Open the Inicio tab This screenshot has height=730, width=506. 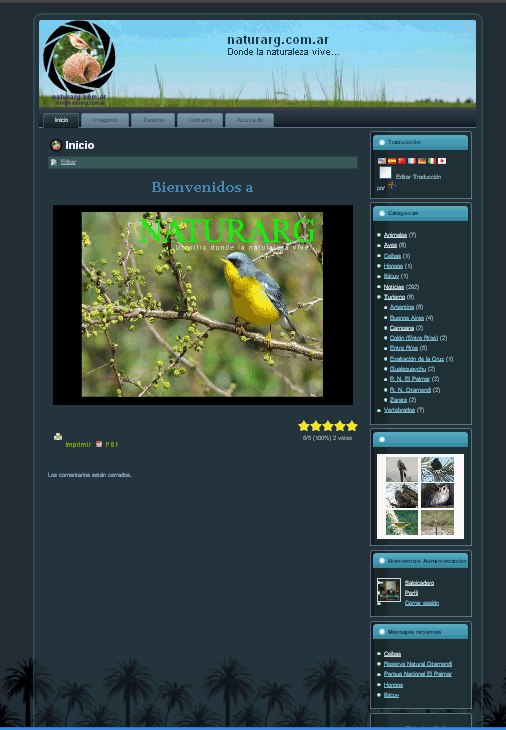61,120
